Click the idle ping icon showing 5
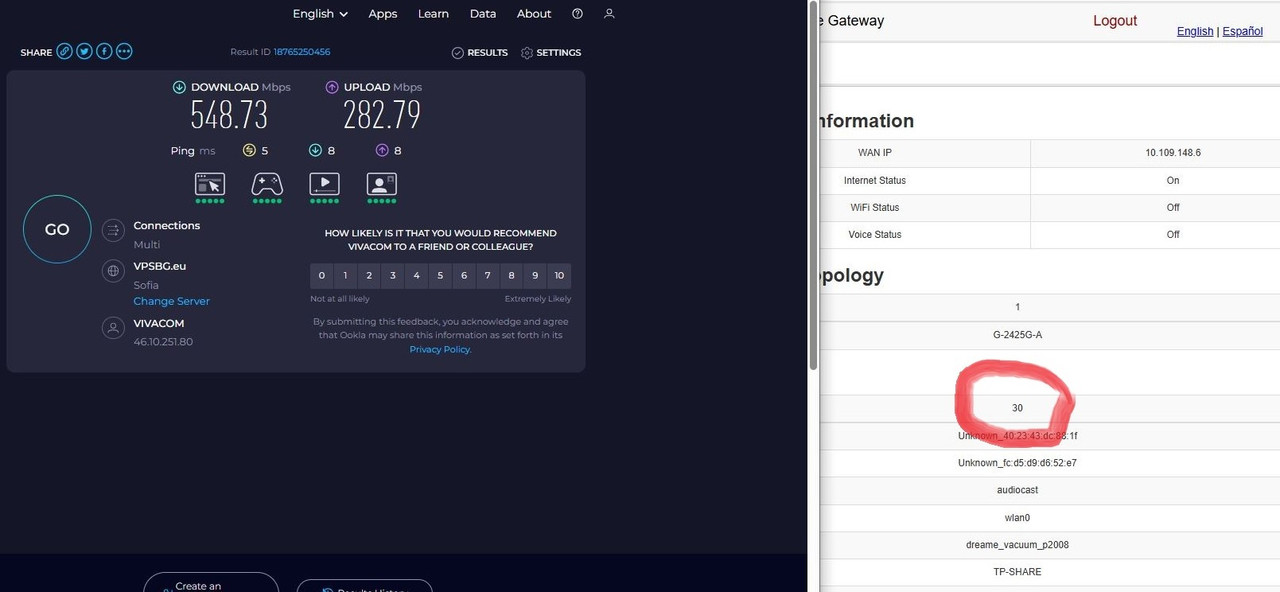Screen dimensions: 1280x592 coord(250,151)
